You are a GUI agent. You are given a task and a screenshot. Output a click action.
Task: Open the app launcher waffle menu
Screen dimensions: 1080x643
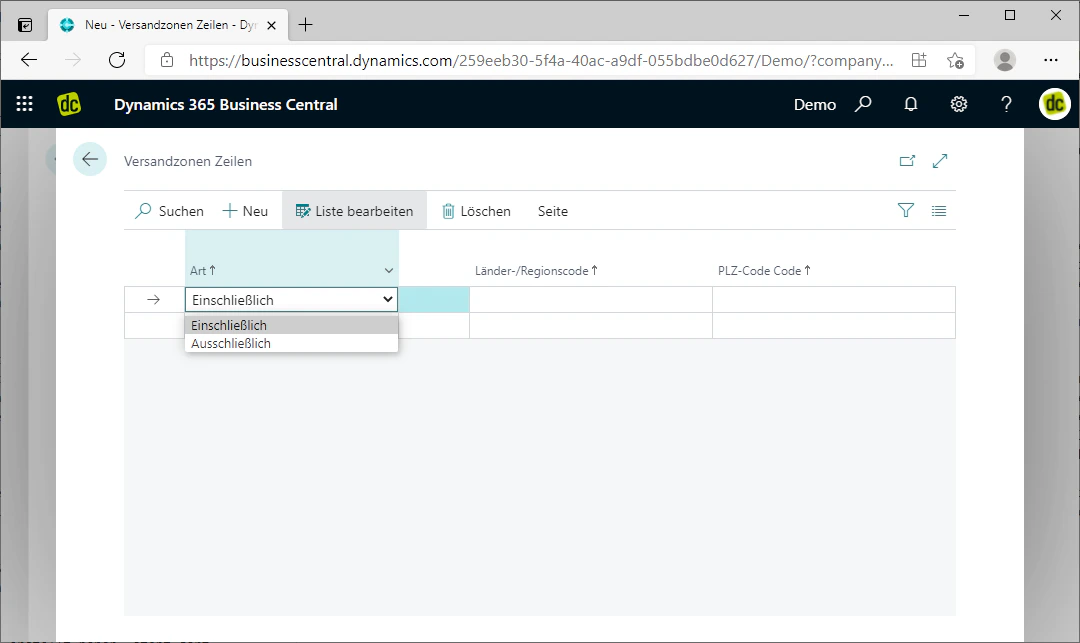[25, 104]
